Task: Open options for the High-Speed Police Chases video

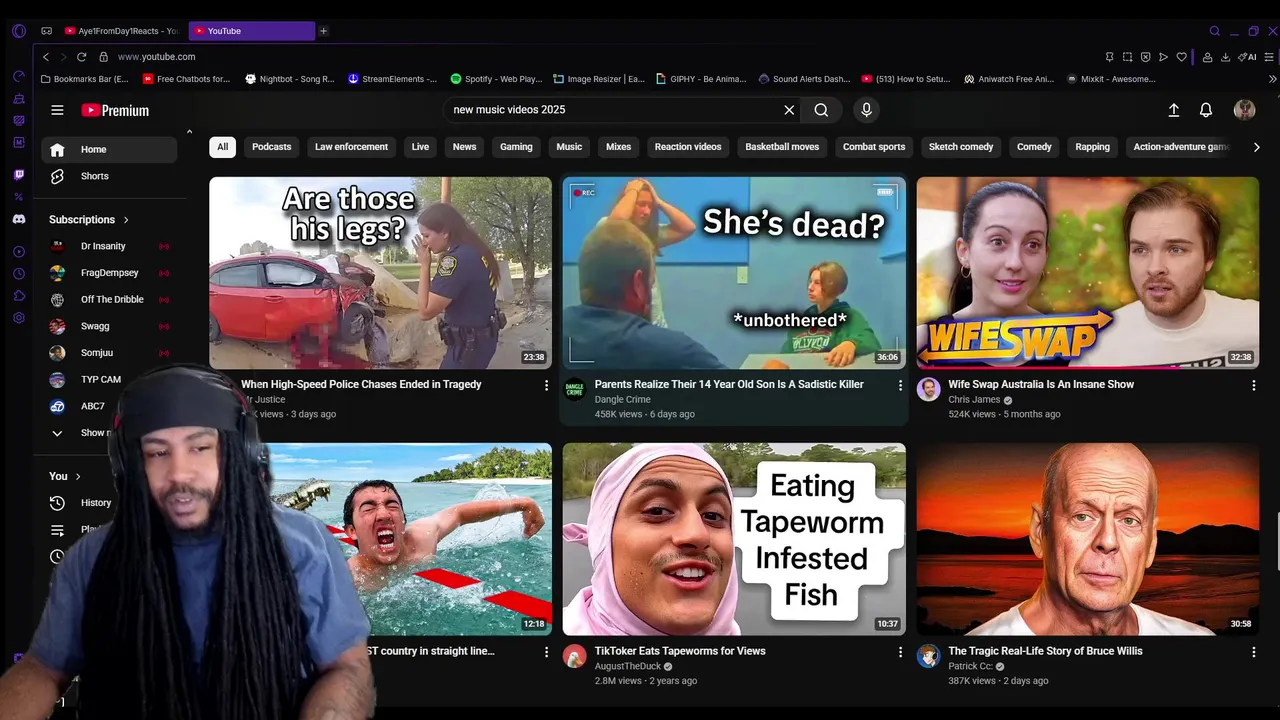Action: 546,385
